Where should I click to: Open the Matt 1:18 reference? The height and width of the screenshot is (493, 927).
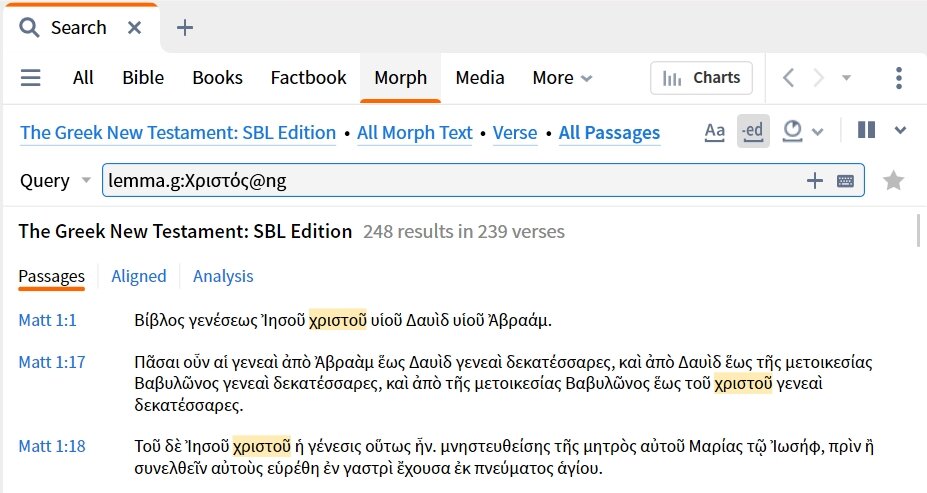[x=52, y=446]
